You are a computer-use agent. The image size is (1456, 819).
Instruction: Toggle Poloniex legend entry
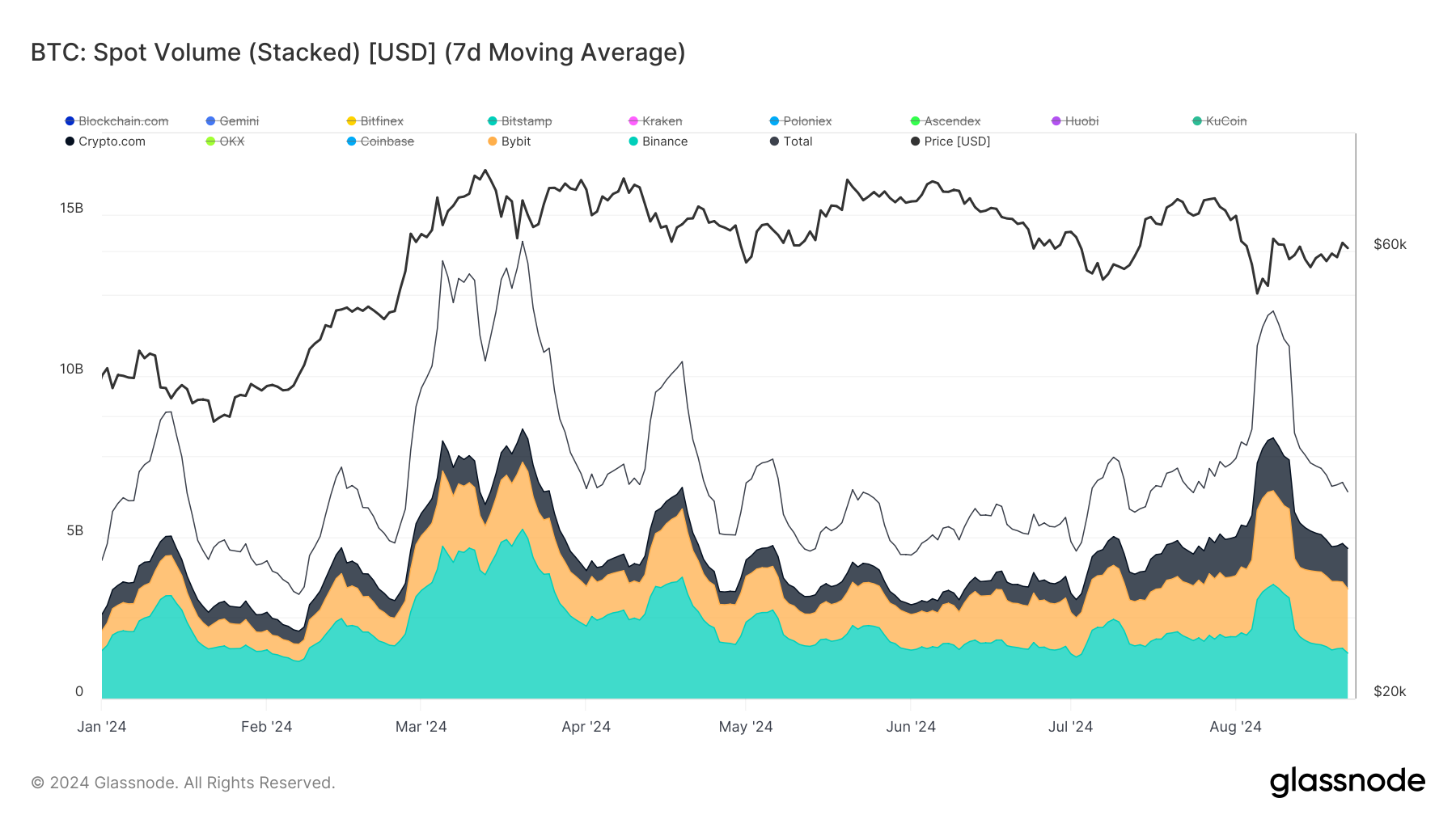pos(801,121)
